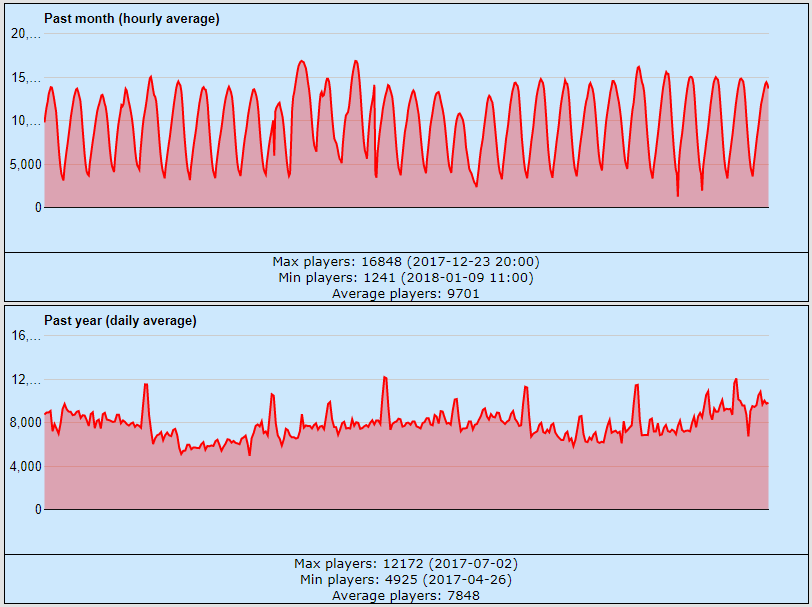This screenshot has height=607, width=812.
Task: Click the '4,000' axis label on yearly chart
Action: [26, 466]
